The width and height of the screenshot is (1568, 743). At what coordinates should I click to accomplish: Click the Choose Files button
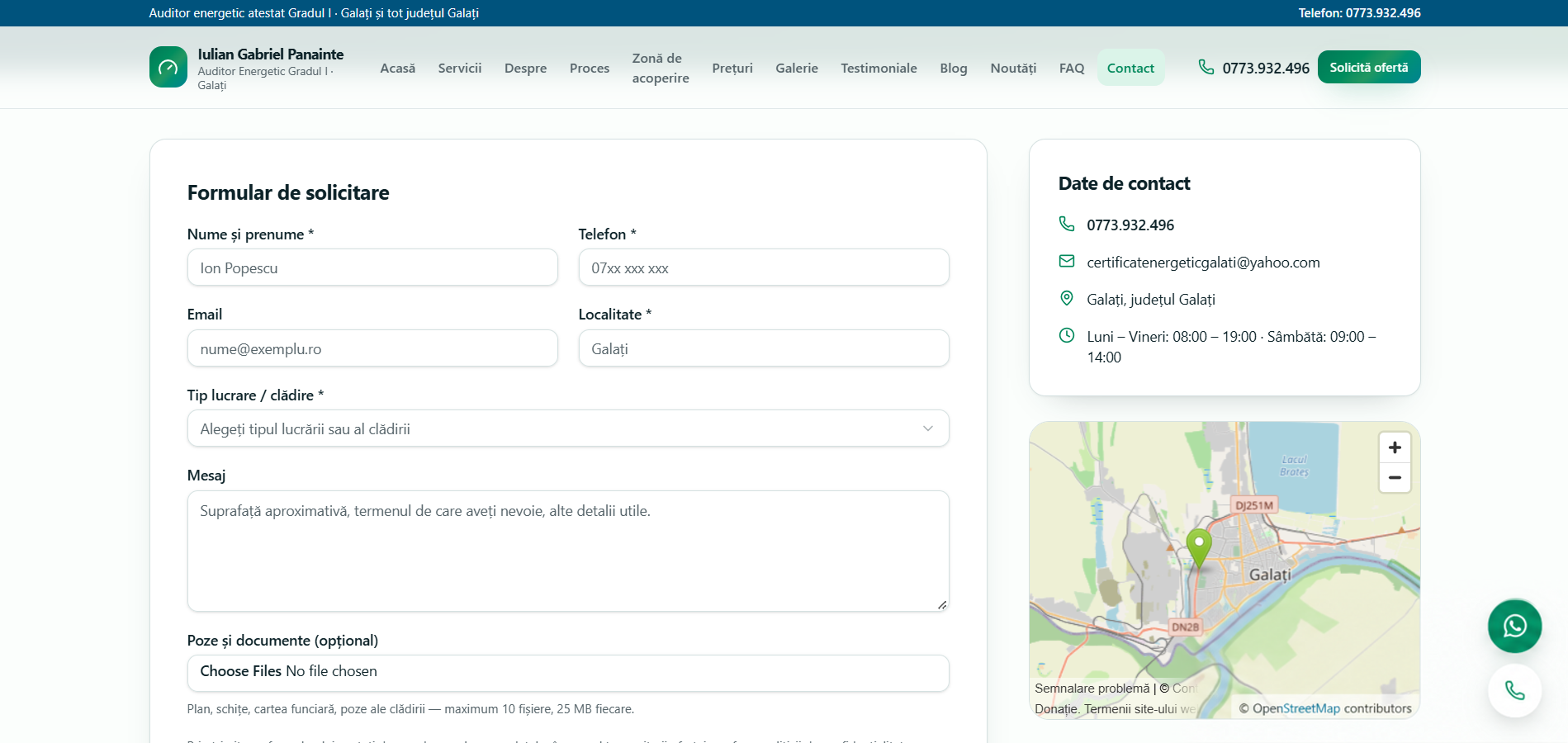click(x=241, y=671)
